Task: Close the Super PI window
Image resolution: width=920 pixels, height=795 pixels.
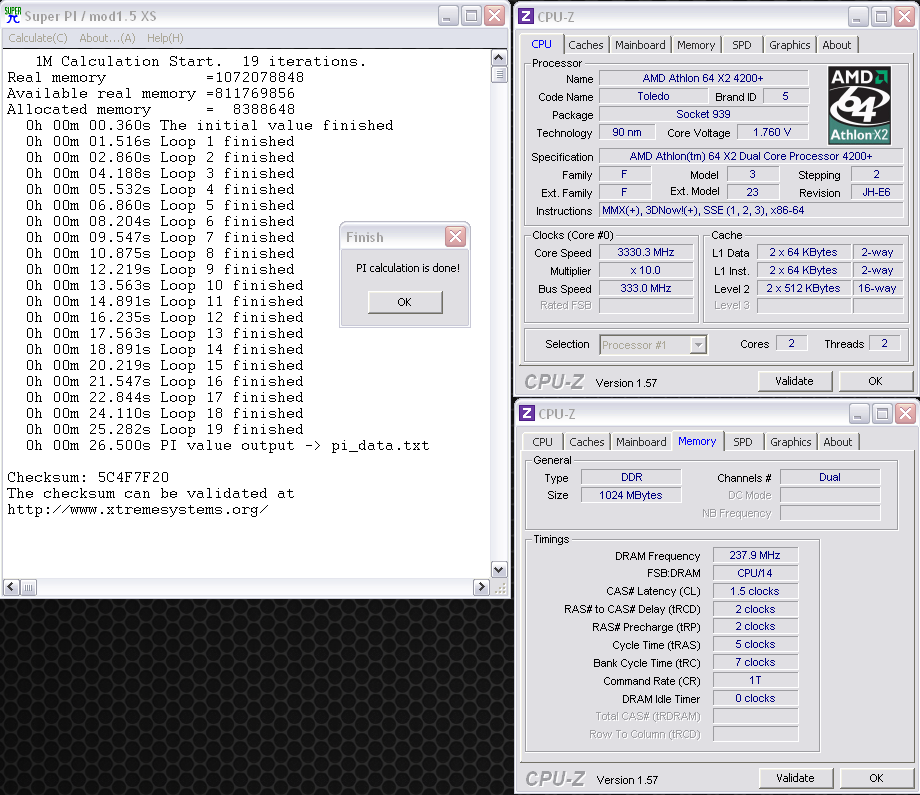Action: click(495, 16)
